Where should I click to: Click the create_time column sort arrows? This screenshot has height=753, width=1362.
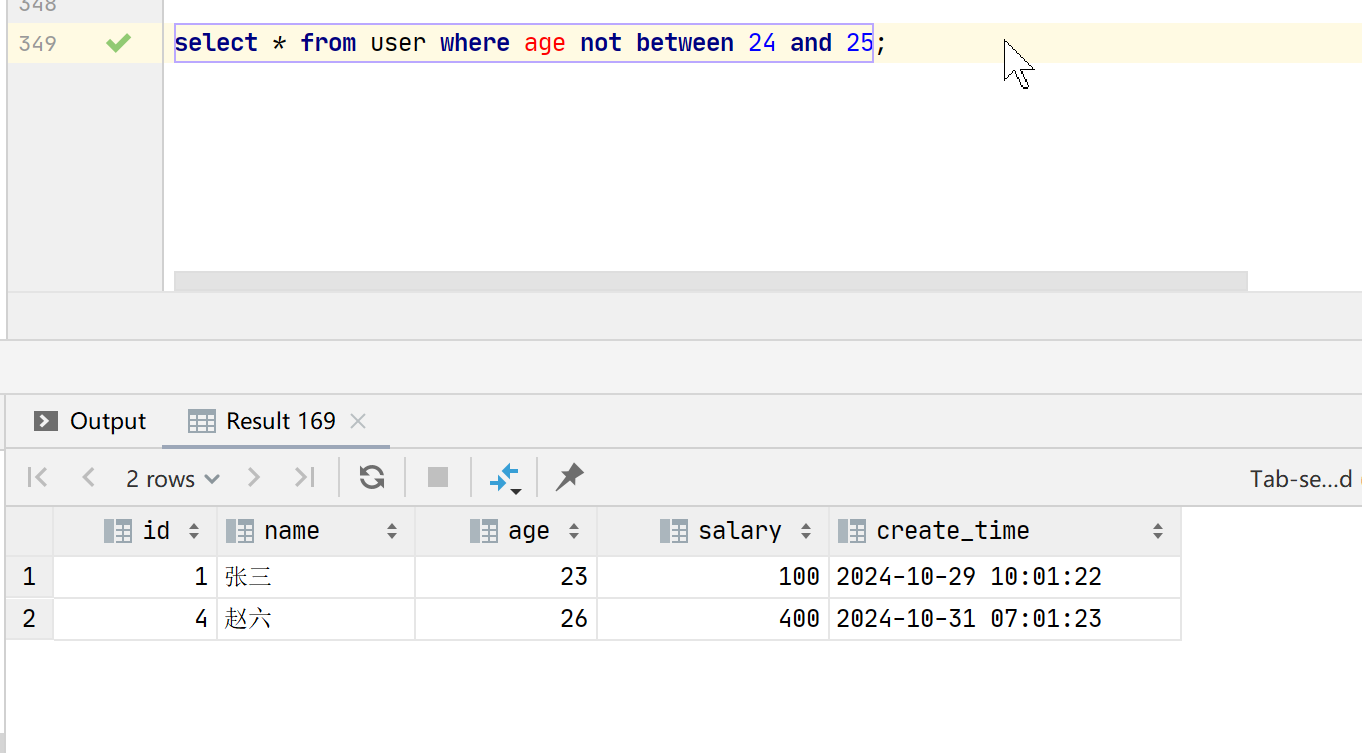coord(1158,531)
